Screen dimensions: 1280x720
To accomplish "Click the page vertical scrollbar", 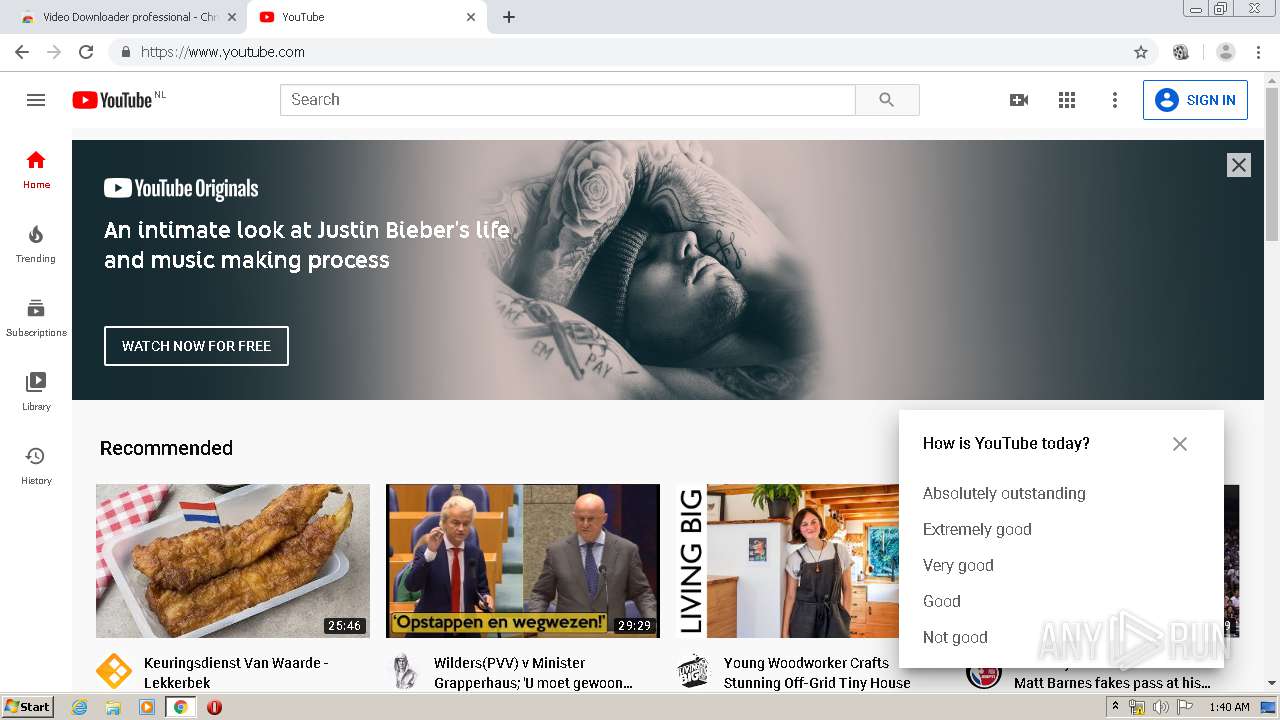I will pyautogui.click(x=1272, y=165).
